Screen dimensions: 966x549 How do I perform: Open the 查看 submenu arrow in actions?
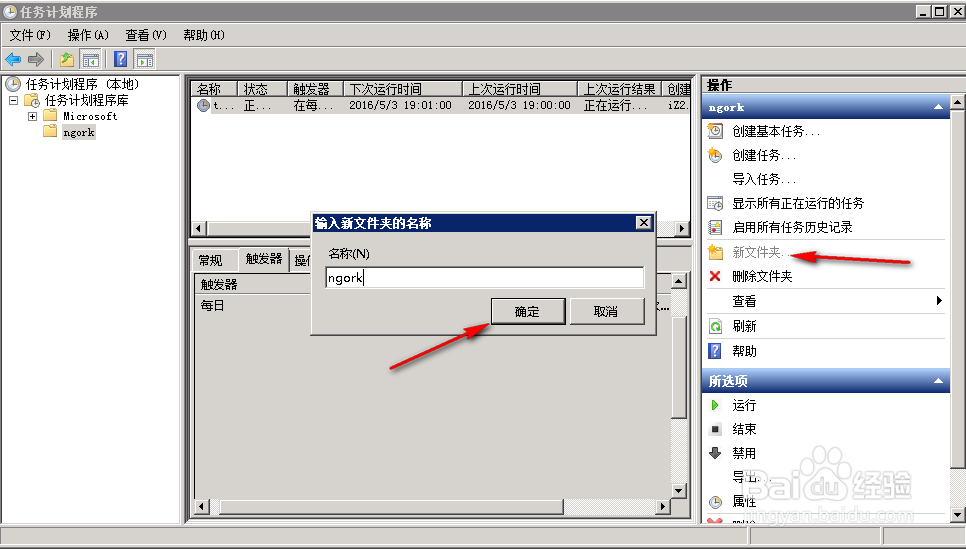click(939, 301)
